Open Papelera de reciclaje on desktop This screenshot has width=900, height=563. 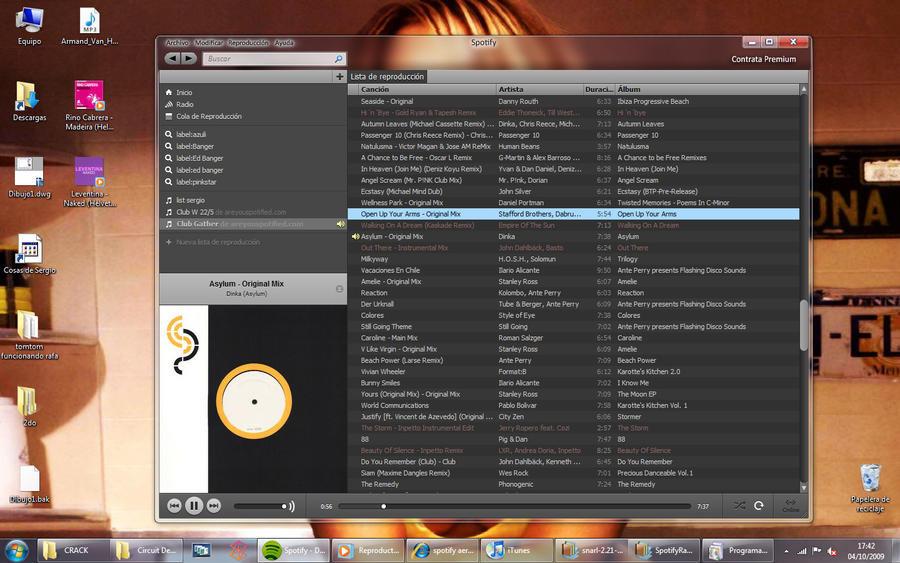pyautogui.click(x=870, y=488)
